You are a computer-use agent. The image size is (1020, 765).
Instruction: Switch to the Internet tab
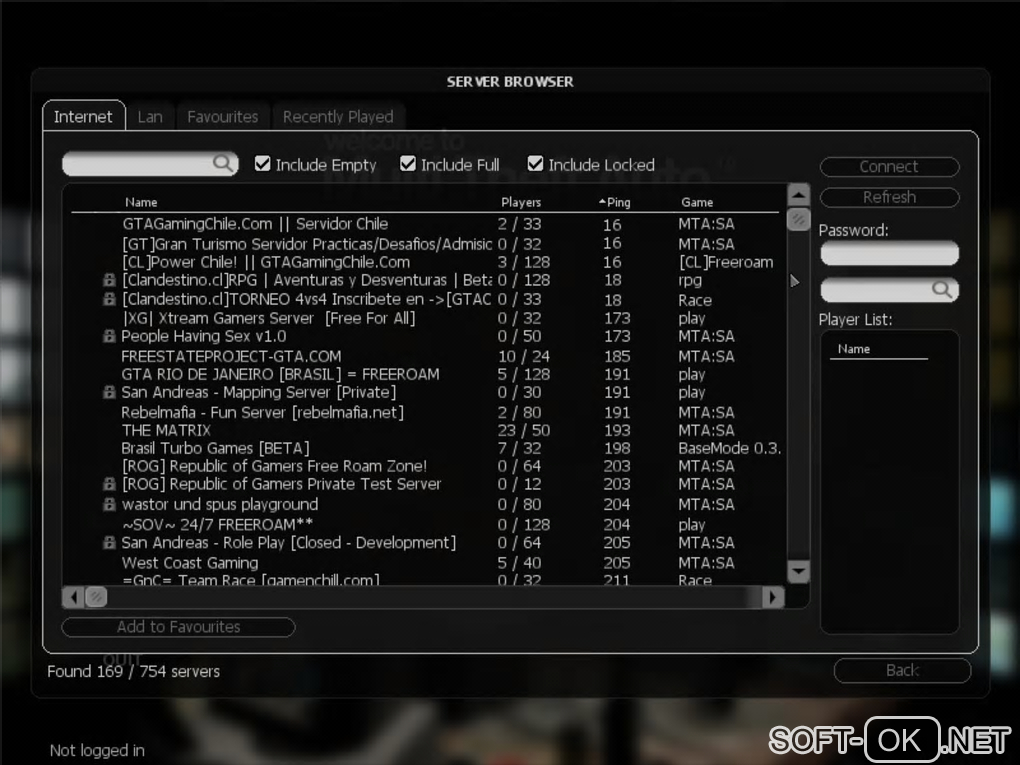(x=83, y=116)
